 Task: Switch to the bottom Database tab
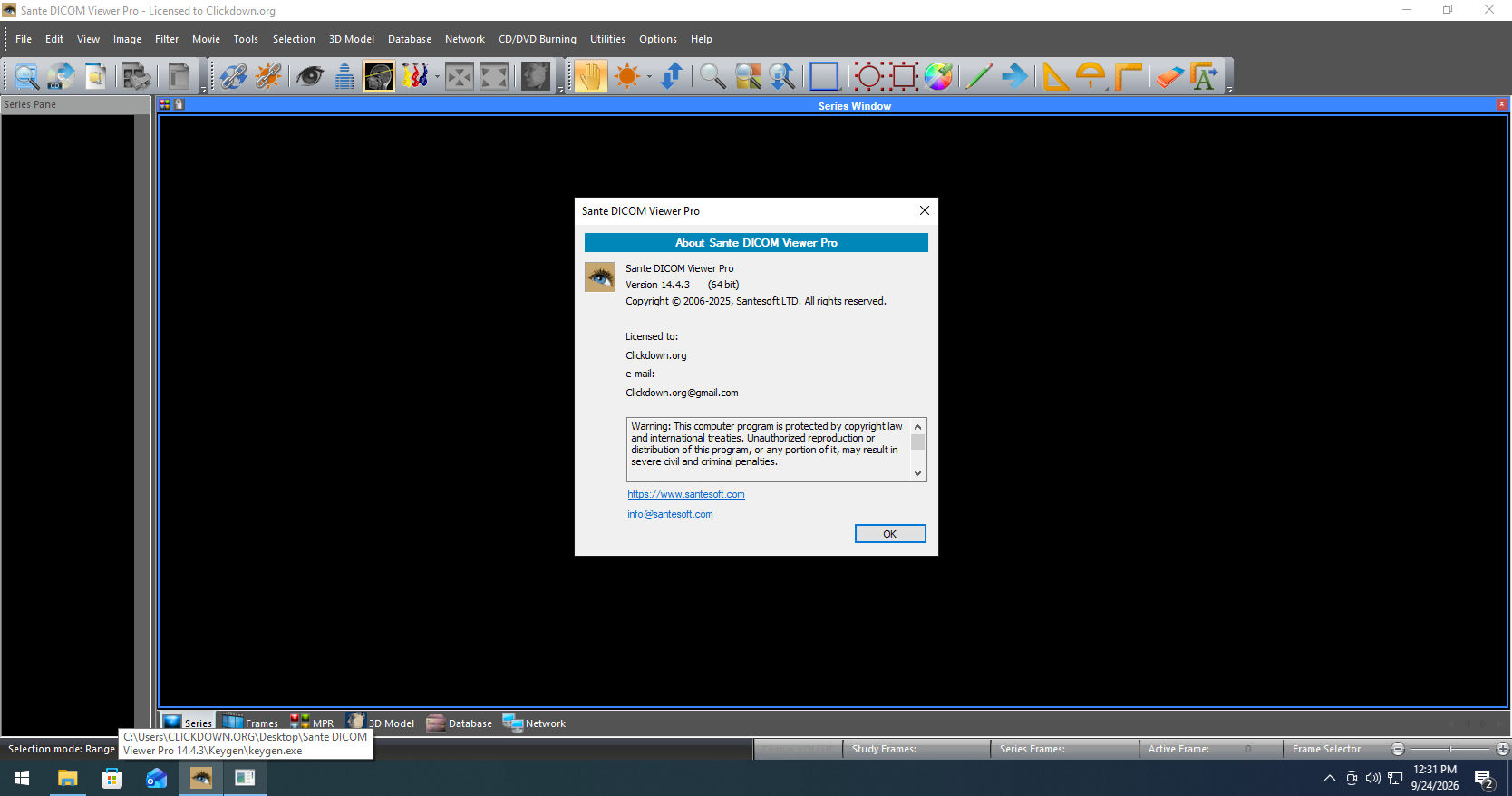460,723
